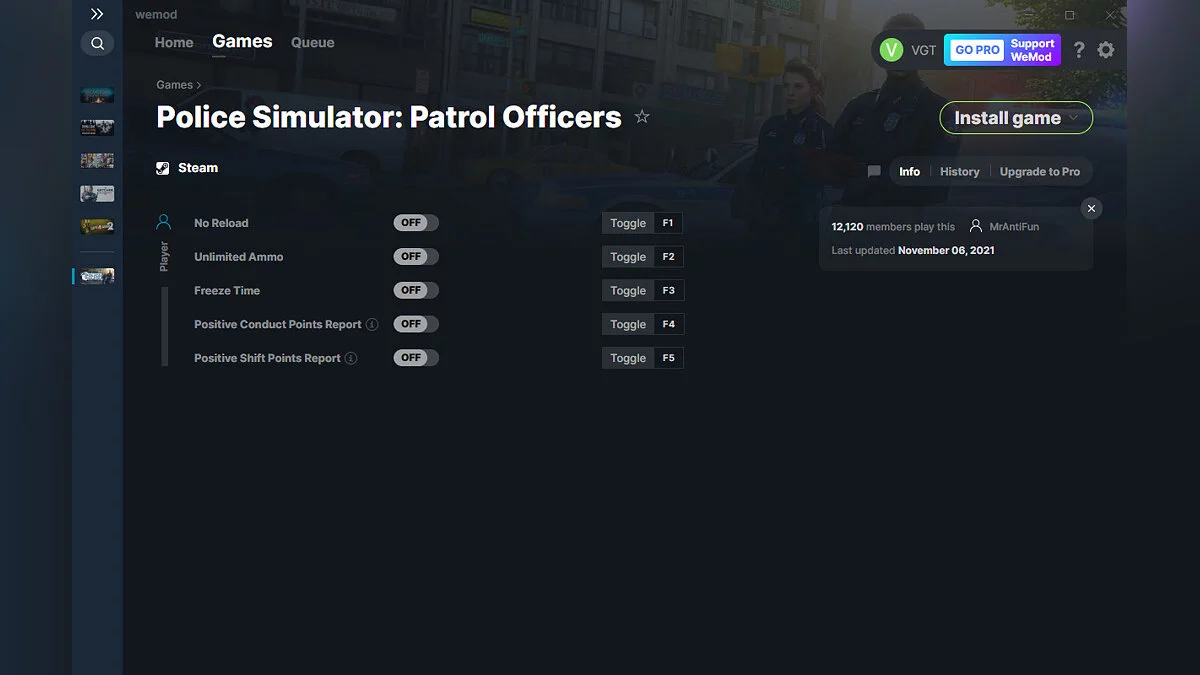
Task: Open the search in the sidebar
Action: 97,43
